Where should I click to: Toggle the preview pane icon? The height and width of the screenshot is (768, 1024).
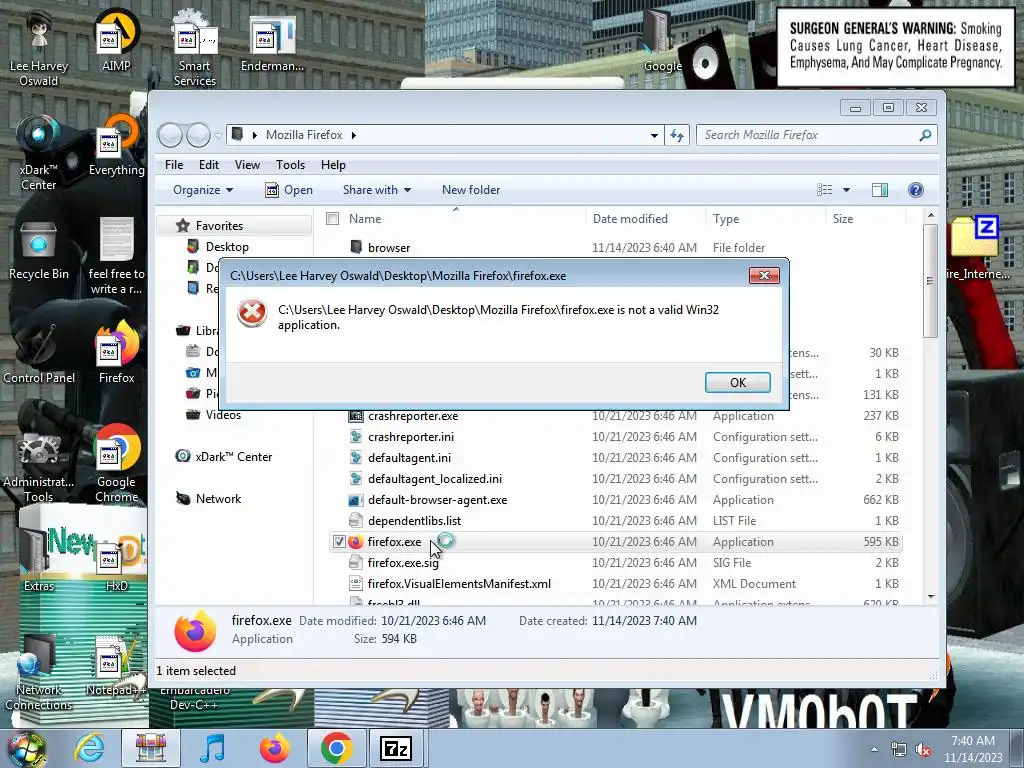pos(880,190)
